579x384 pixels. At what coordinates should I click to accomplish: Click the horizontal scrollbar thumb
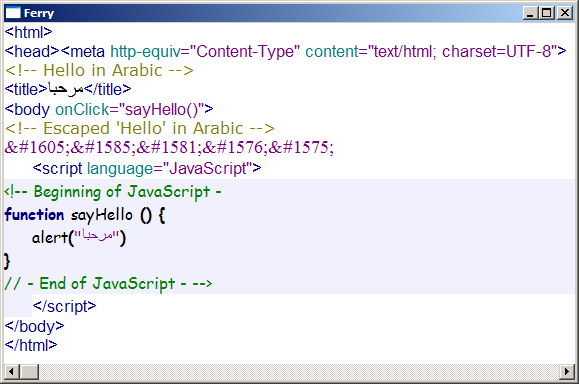click(29, 371)
